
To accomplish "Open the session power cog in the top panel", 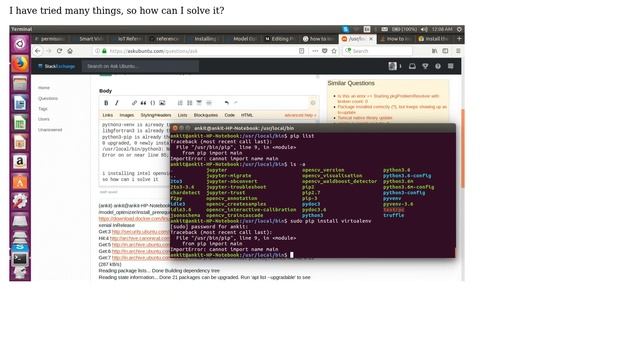I will 459,29.
